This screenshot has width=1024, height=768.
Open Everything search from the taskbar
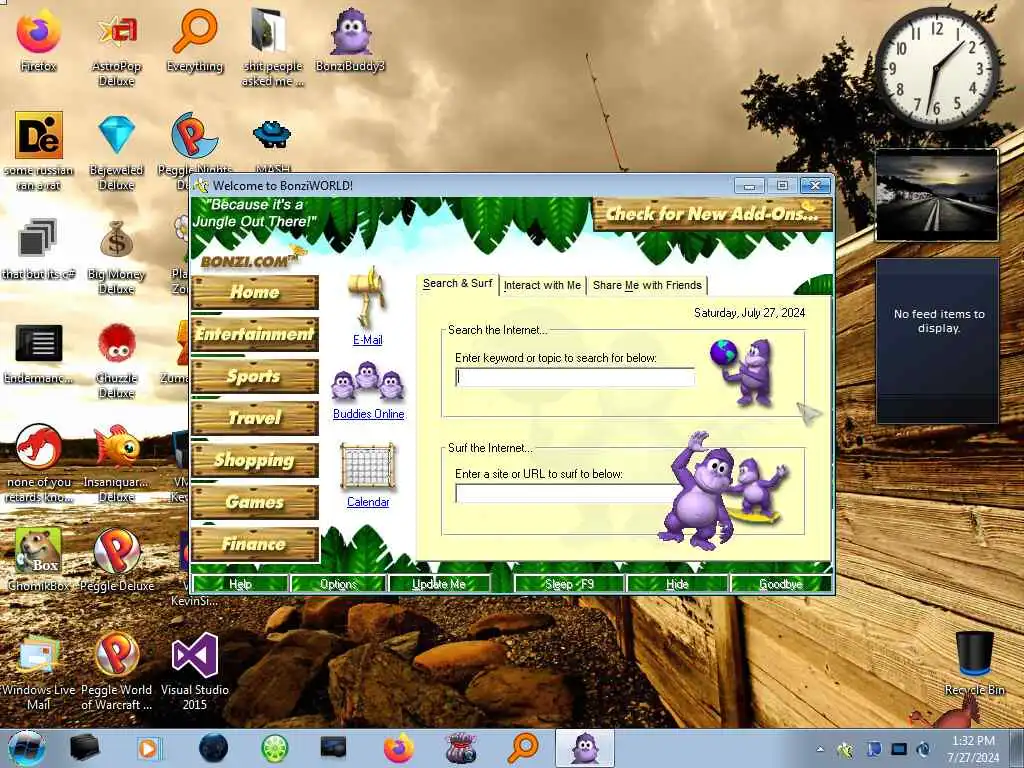[524, 748]
